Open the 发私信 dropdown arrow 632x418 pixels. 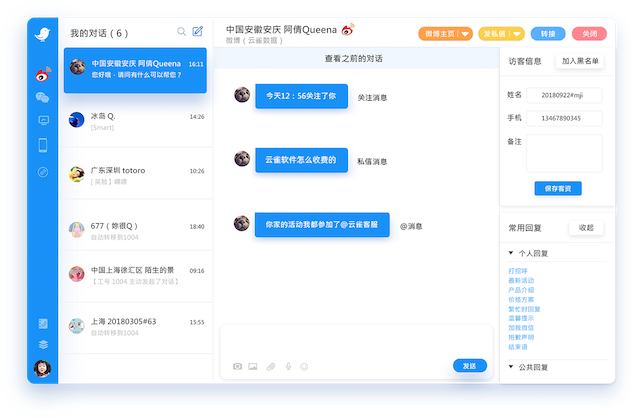coord(522,34)
